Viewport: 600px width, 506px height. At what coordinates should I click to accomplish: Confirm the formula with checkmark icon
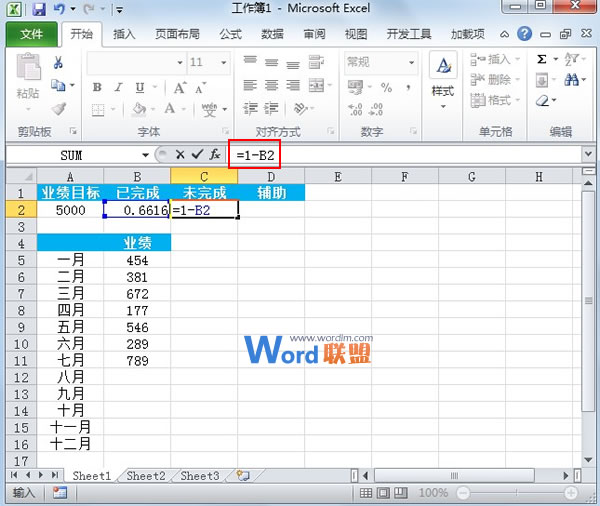click(x=196, y=155)
